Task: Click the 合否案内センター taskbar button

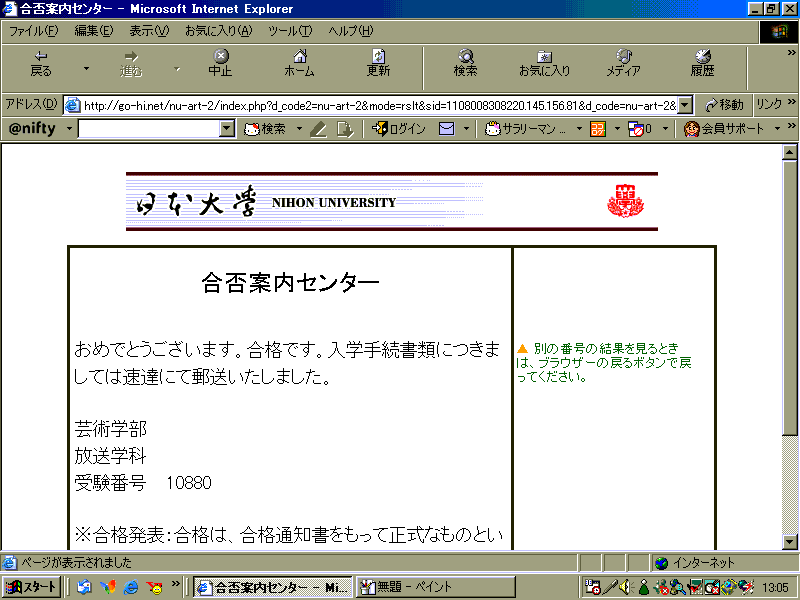Action: 273,587
